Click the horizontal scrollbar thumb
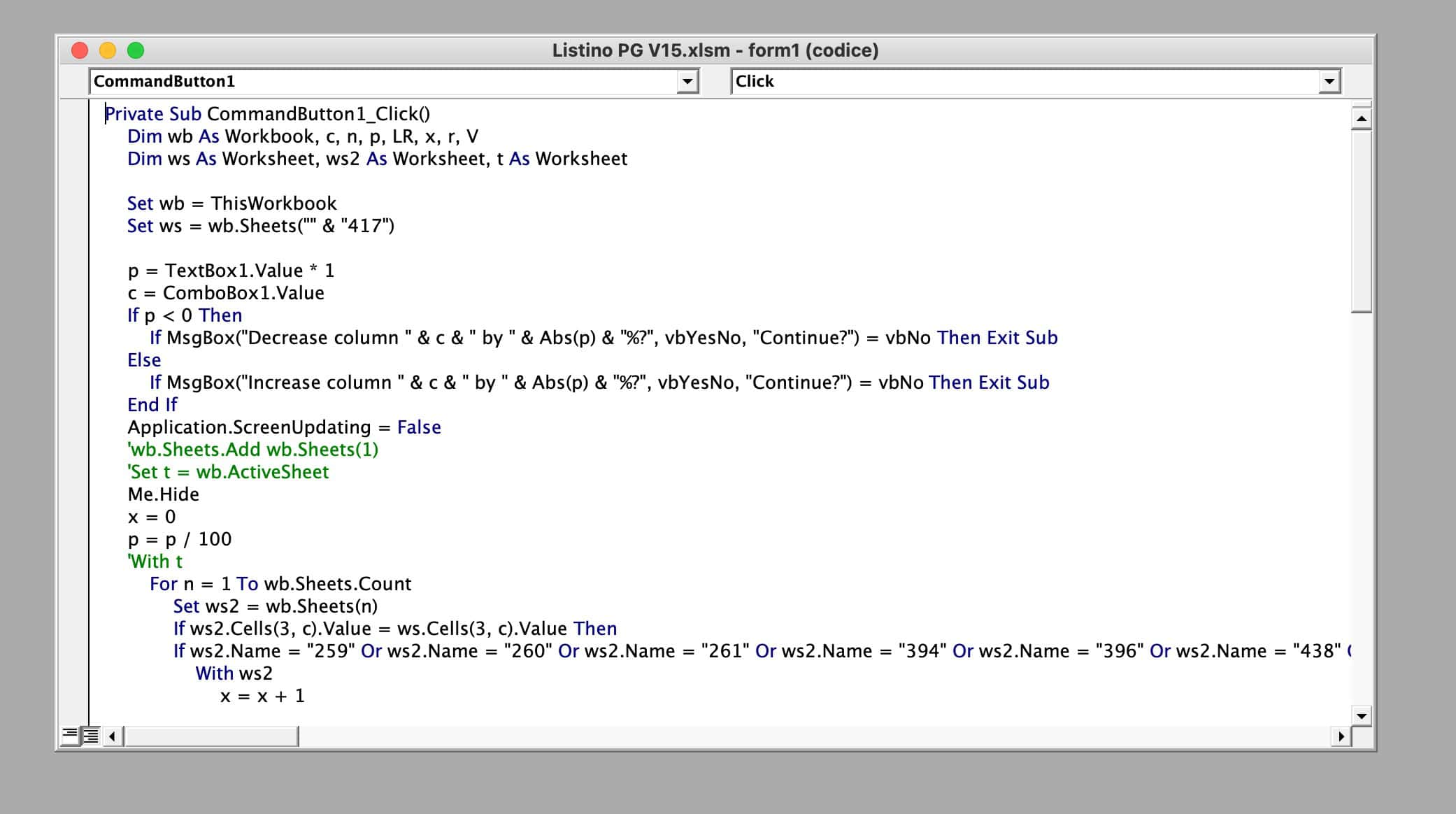Viewport: 1456px width, 814px height. (210, 736)
